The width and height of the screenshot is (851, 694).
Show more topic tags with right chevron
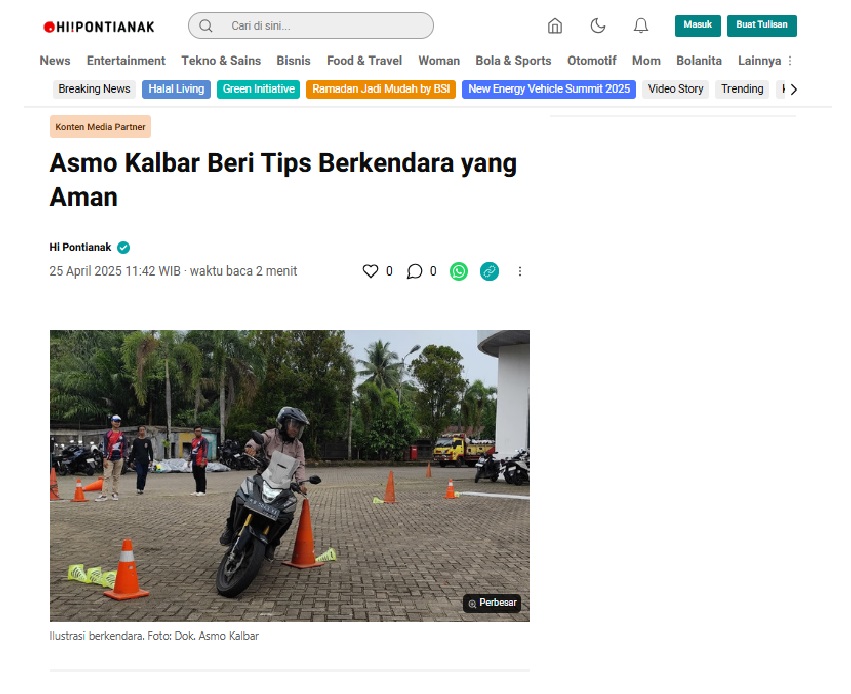coord(793,89)
